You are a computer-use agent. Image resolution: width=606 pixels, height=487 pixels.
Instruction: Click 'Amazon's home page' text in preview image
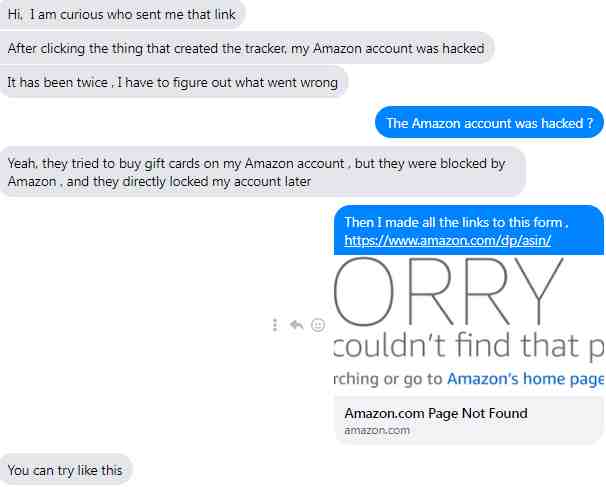tap(526, 379)
